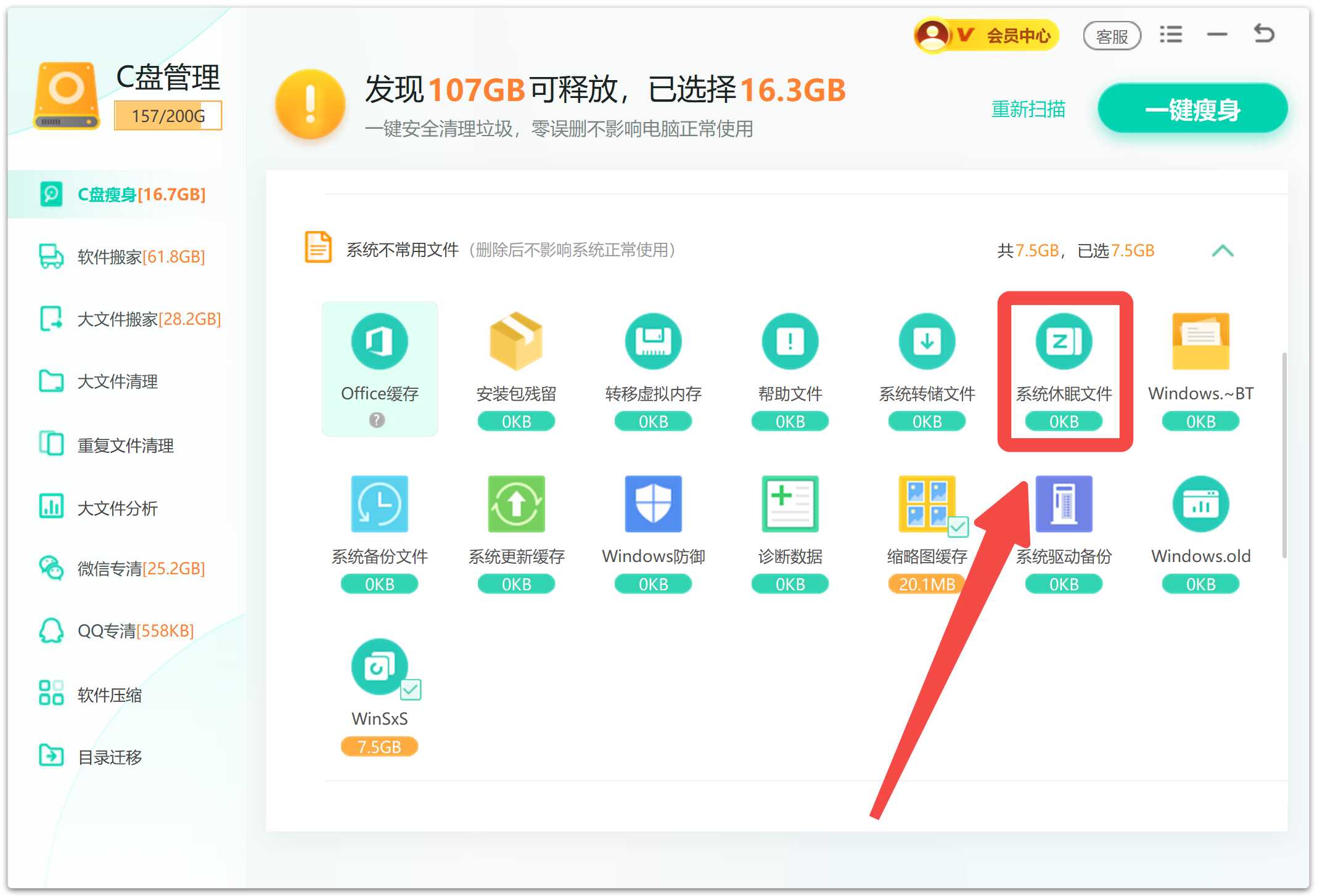Select the 系统休眠文件 icon
The width and height of the screenshot is (1317, 896).
coord(1064,341)
